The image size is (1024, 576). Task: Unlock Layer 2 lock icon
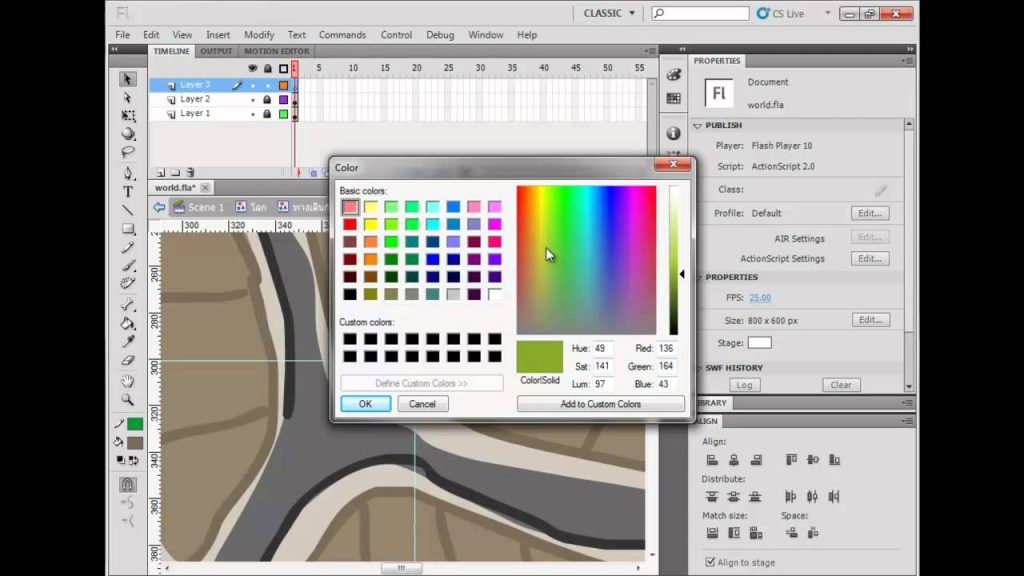pos(267,99)
